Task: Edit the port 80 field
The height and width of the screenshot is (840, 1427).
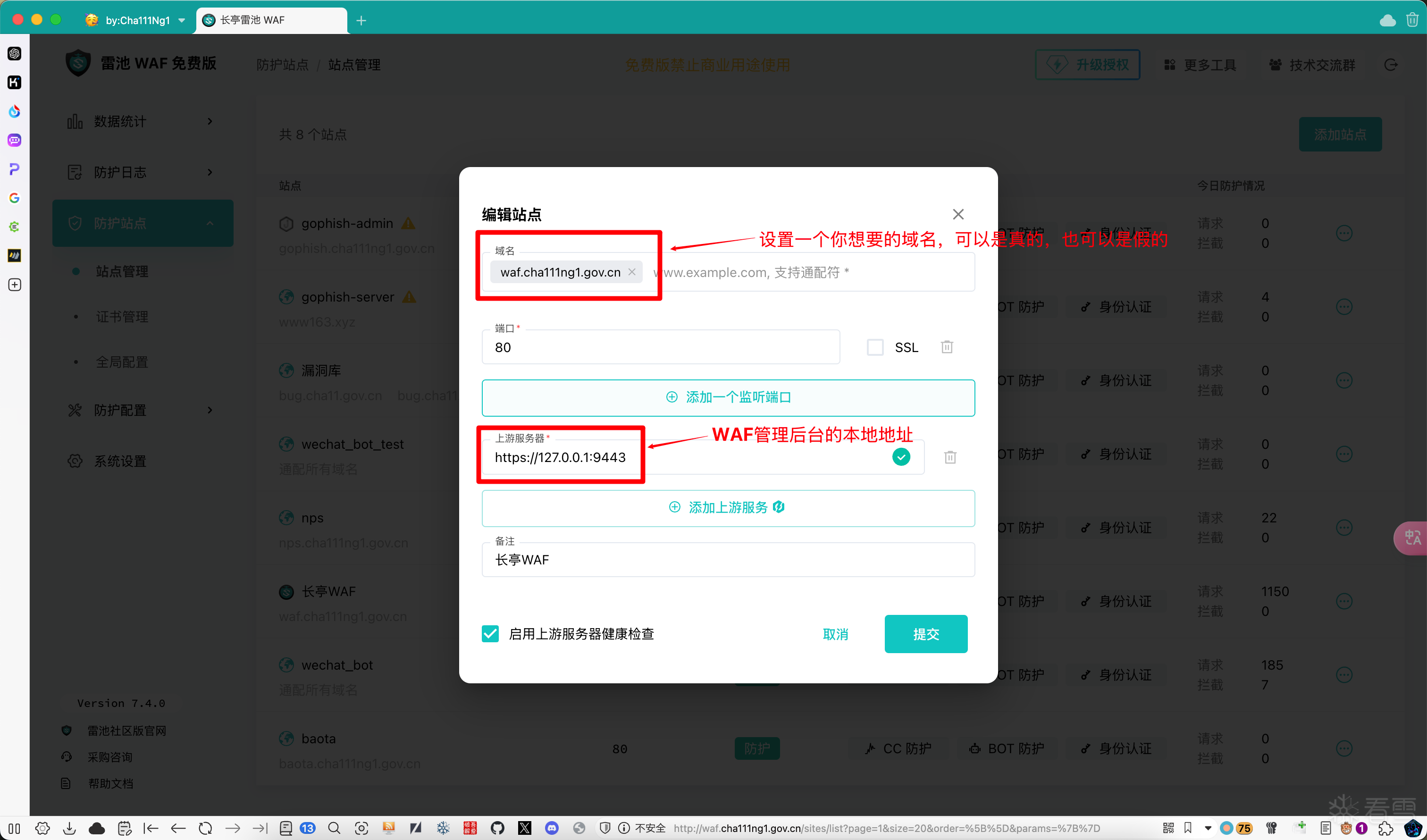Action: click(x=660, y=347)
